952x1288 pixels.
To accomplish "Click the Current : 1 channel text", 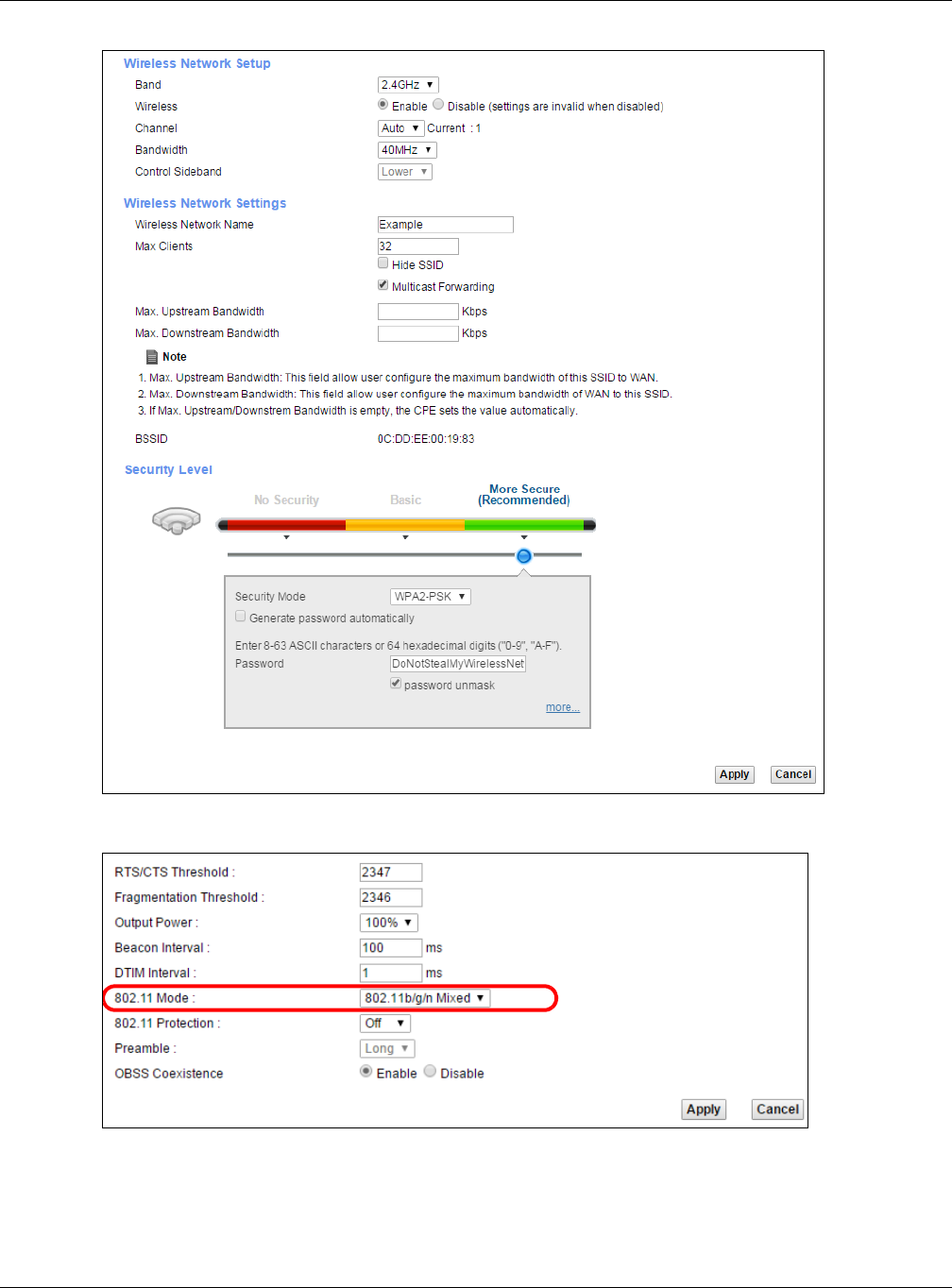I will point(454,128).
